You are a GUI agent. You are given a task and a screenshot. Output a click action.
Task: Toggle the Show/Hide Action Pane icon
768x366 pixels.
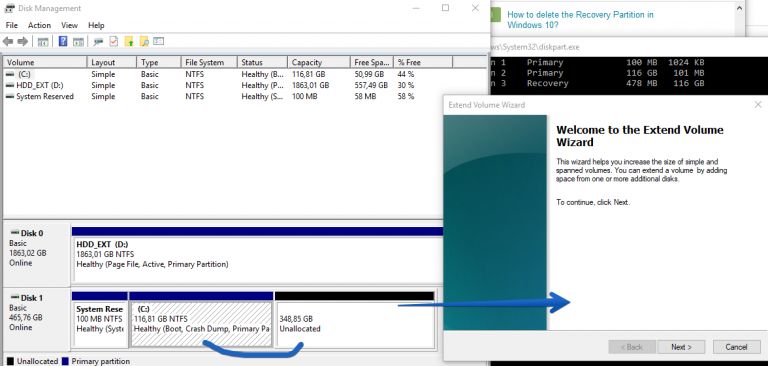[78, 42]
